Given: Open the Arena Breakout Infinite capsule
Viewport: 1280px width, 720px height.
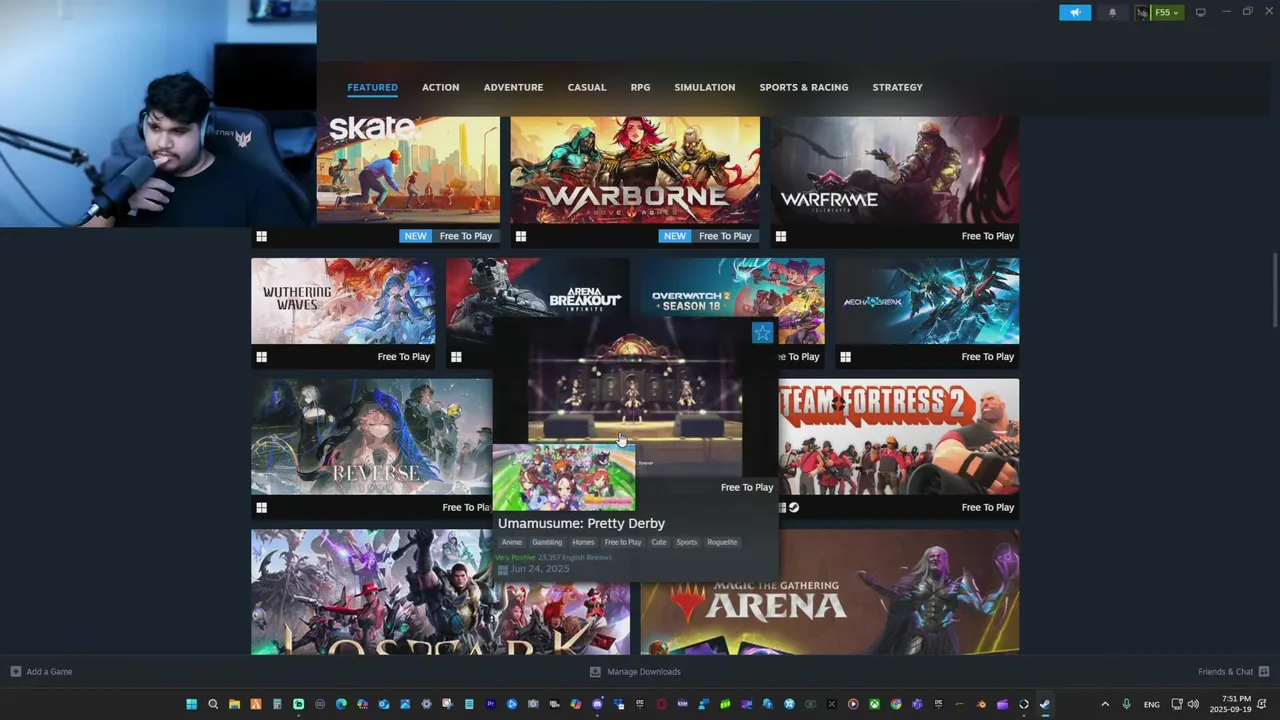Looking at the screenshot, I should tap(538, 290).
